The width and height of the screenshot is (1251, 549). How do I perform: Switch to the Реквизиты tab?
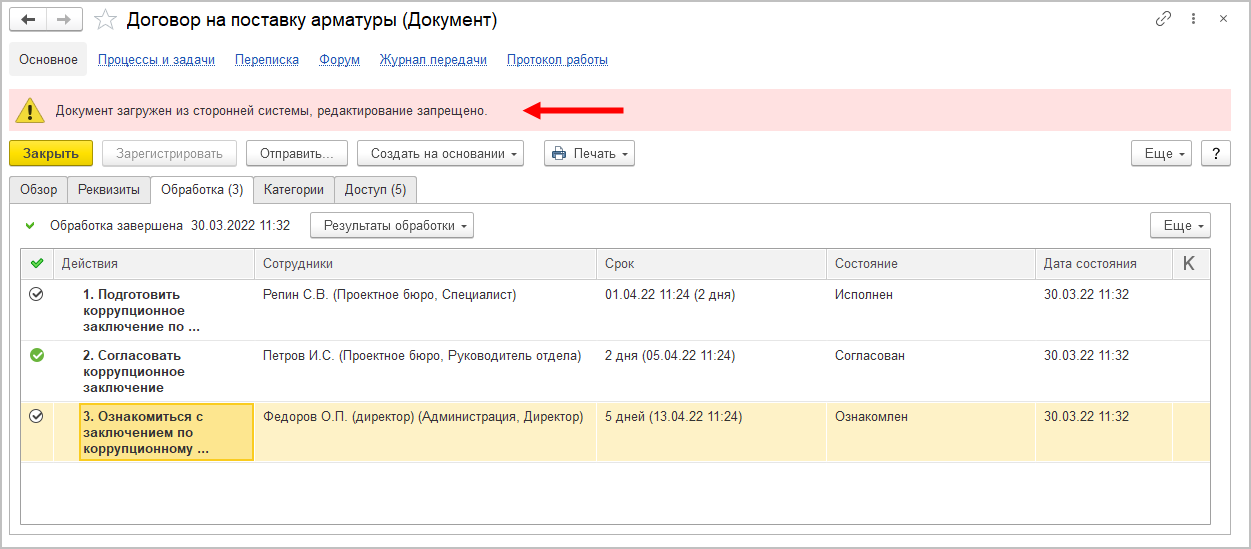(109, 189)
